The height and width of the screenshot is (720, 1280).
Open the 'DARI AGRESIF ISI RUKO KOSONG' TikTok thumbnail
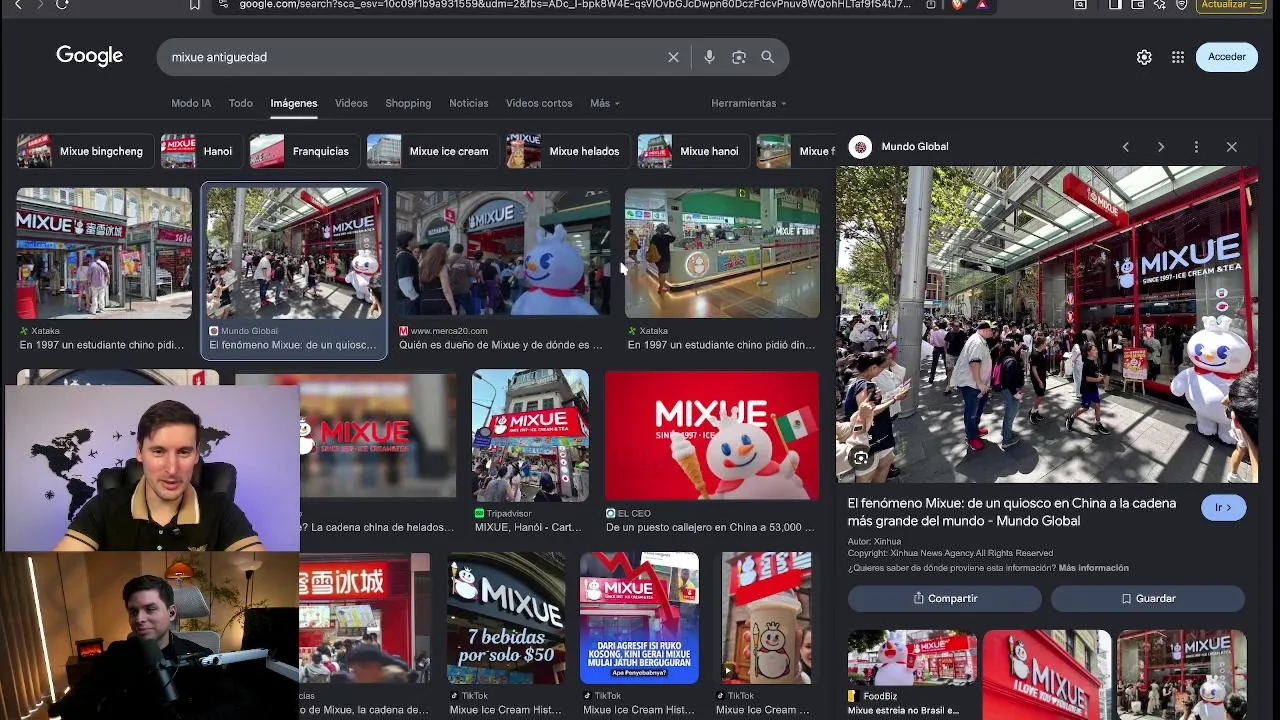[640, 618]
